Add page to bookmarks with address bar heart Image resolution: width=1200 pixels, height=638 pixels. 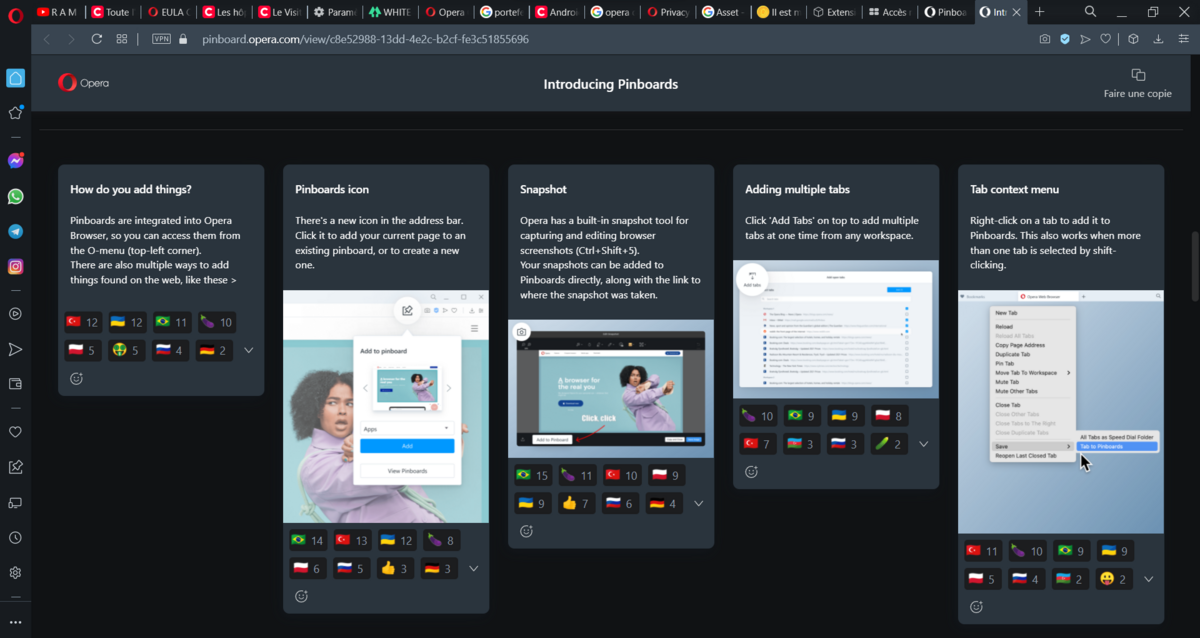point(1105,39)
